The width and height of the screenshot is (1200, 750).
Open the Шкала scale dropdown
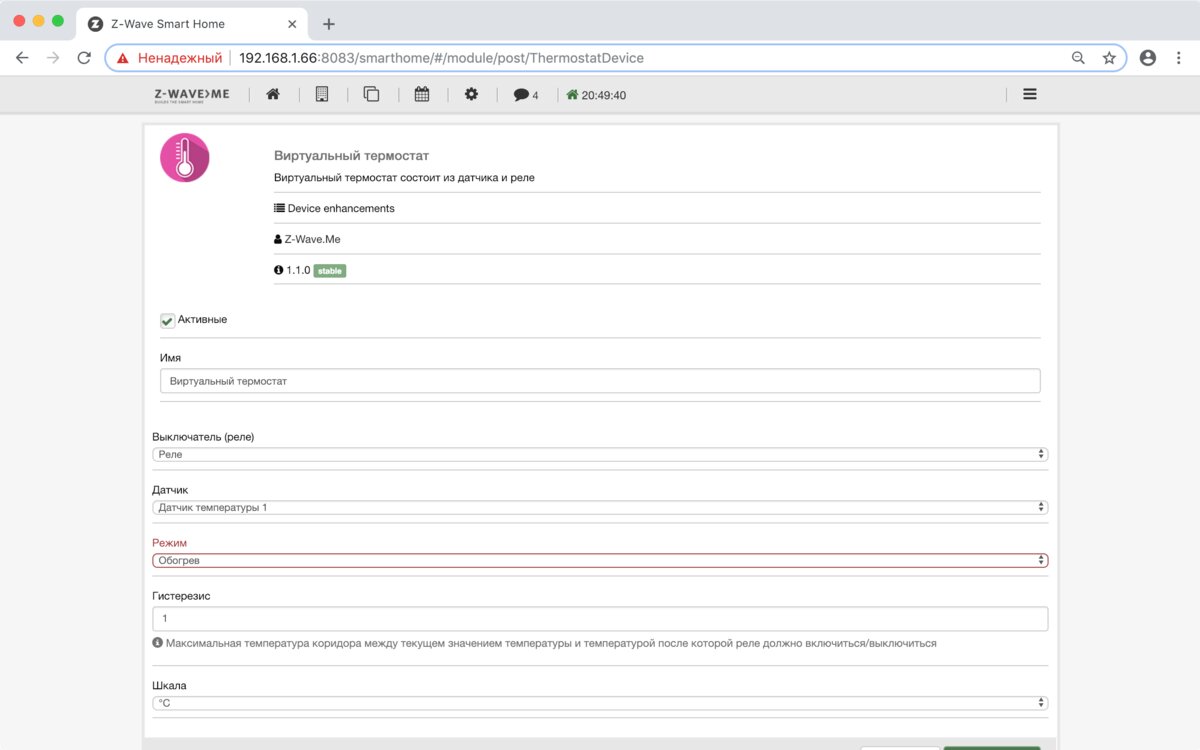pos(600,703)
